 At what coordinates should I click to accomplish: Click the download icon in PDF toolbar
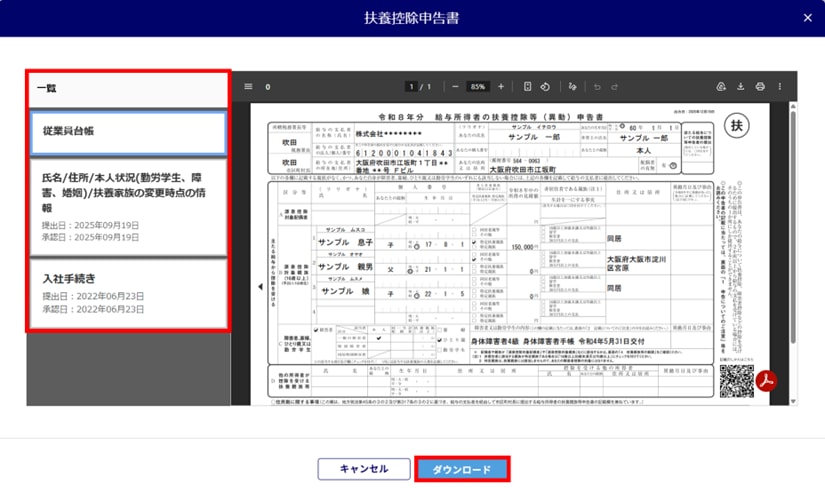click(741, 87)
